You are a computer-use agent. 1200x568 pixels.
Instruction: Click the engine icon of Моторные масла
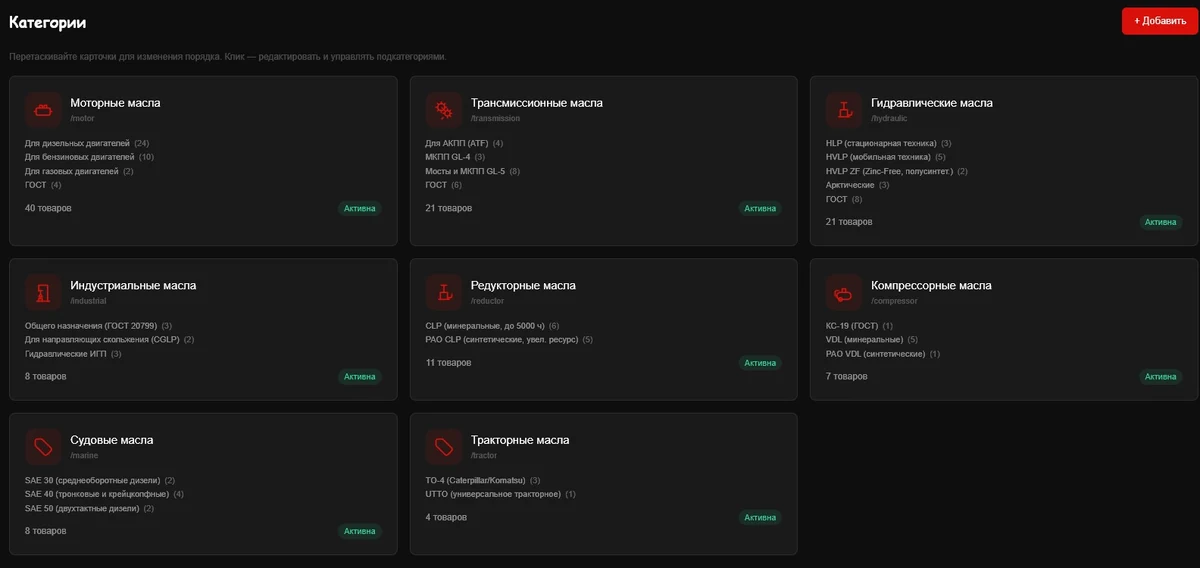[x=43, y=109]
